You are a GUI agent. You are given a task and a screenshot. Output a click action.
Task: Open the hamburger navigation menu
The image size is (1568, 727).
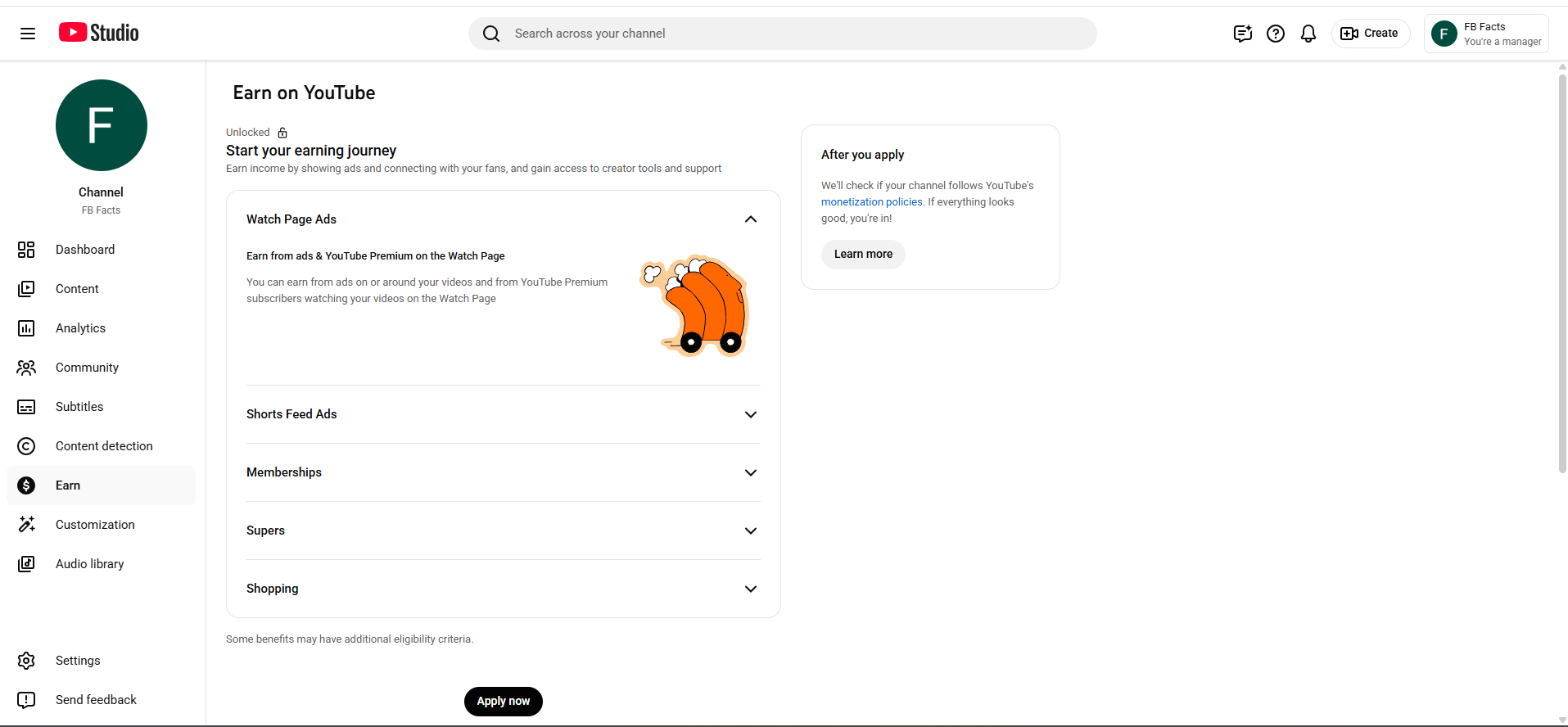click(x=28, y=34)
